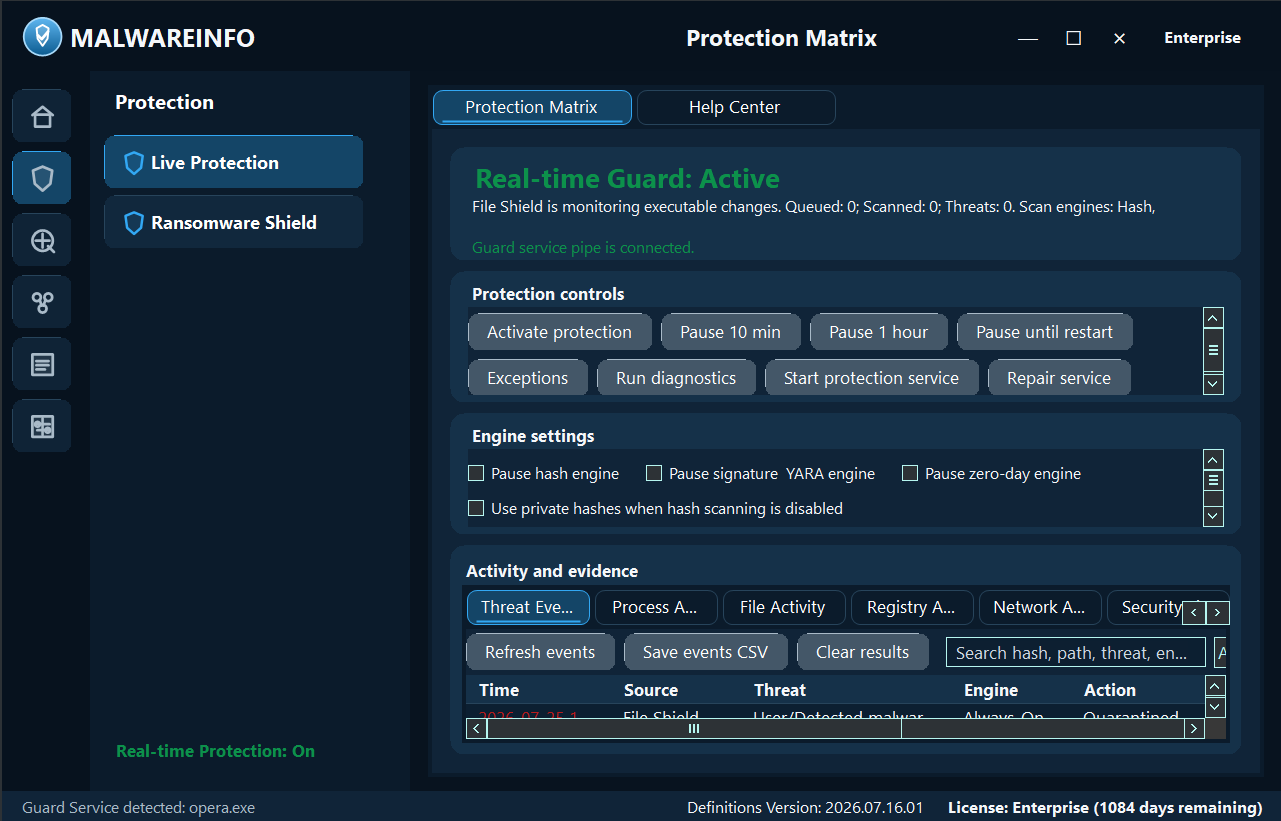Click Clear results button
Screen dimensions: 1281x821
[863, 652]
